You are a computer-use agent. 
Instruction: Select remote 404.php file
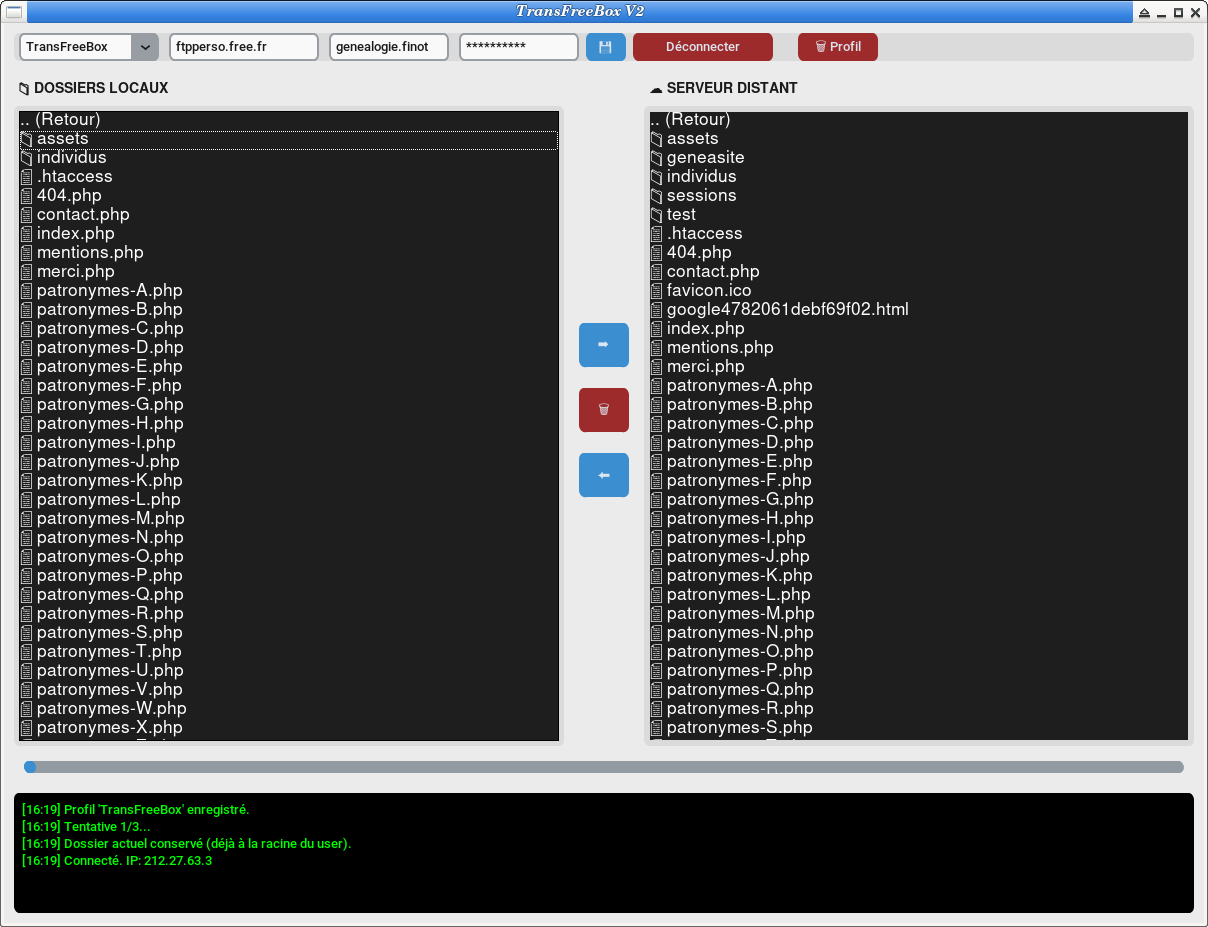(x=919, y=253)
